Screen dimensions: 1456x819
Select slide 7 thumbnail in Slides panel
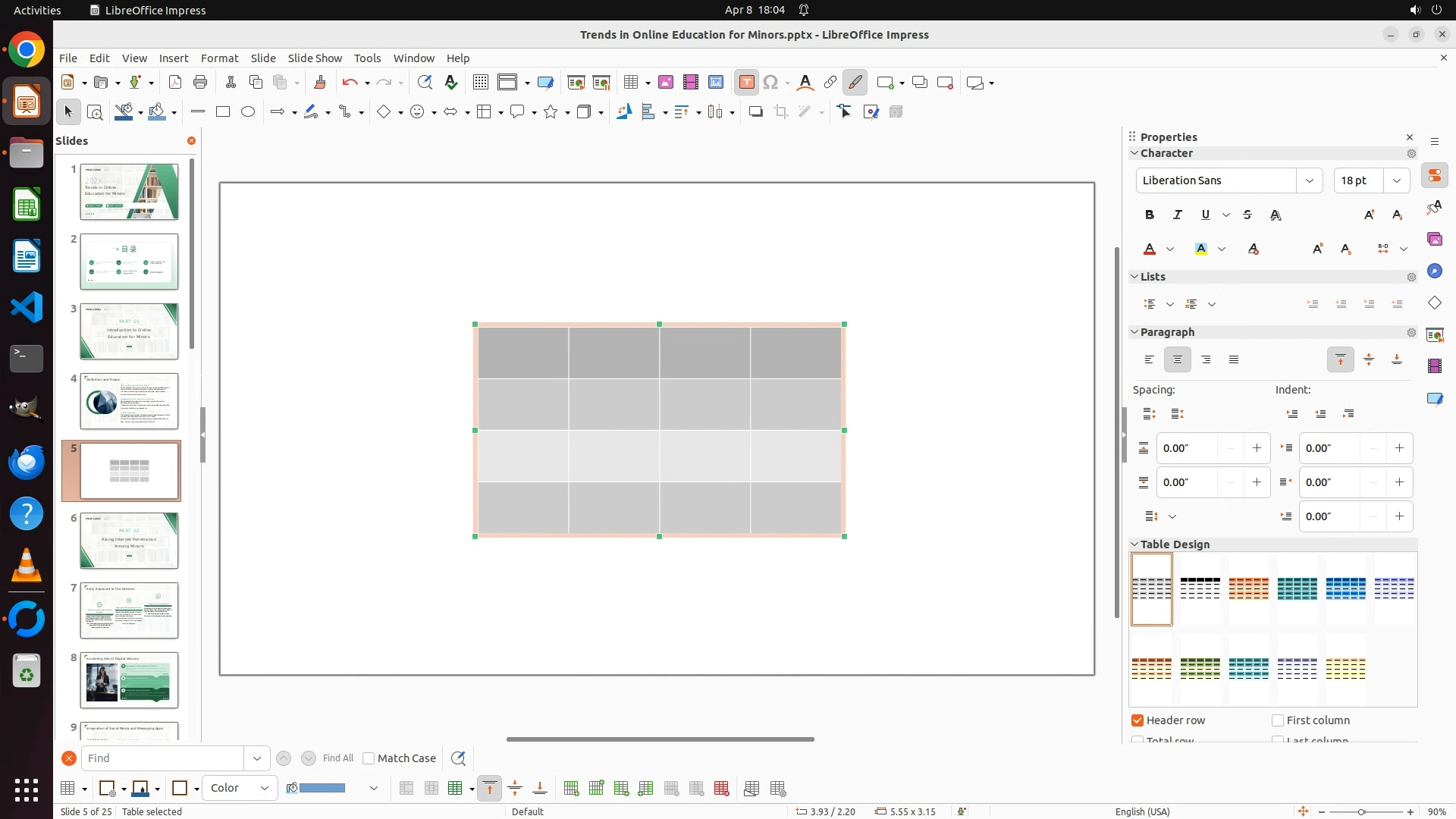click(129, 610)
